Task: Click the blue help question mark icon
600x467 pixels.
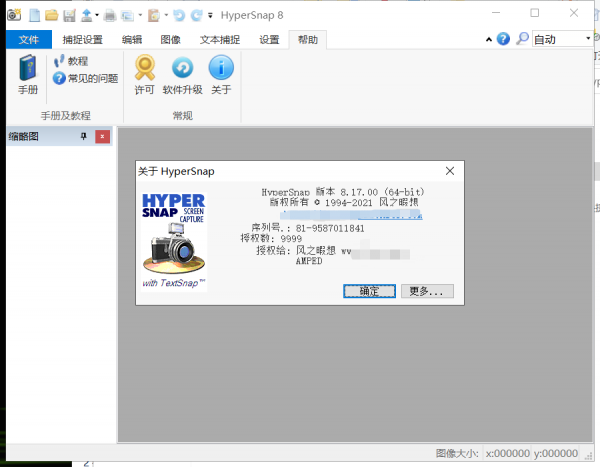Action: click(x=503, y=39)
